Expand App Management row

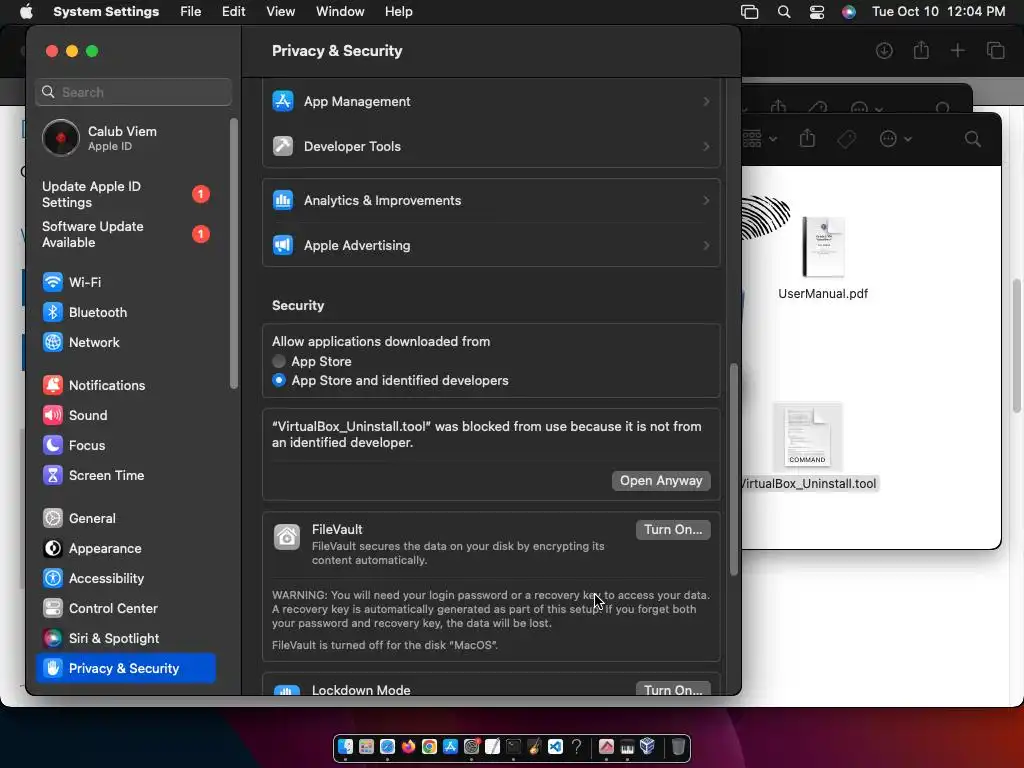[491, 101]
